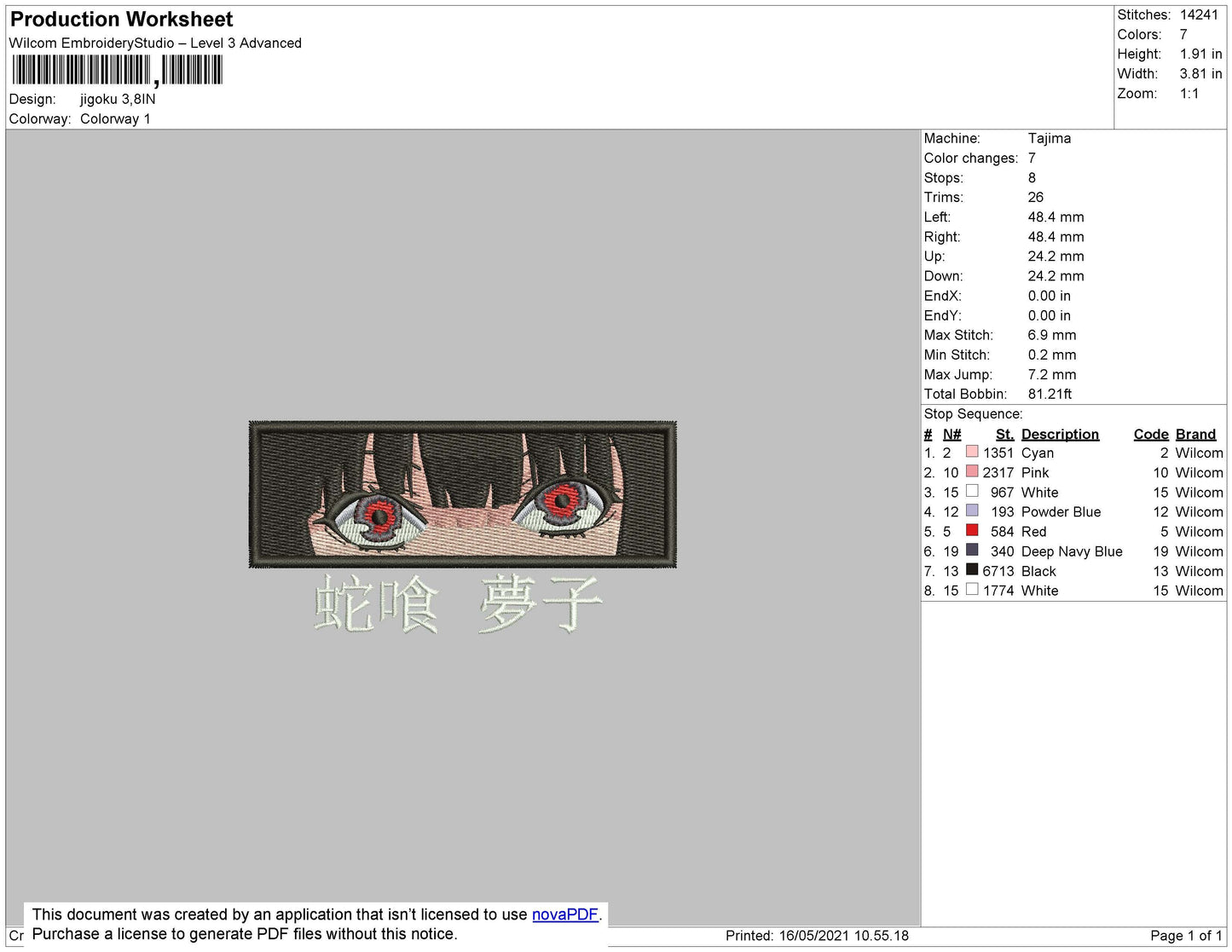Open the novaPDF link
This screenshot has width=1232, height=952.
tap(565, 914)
